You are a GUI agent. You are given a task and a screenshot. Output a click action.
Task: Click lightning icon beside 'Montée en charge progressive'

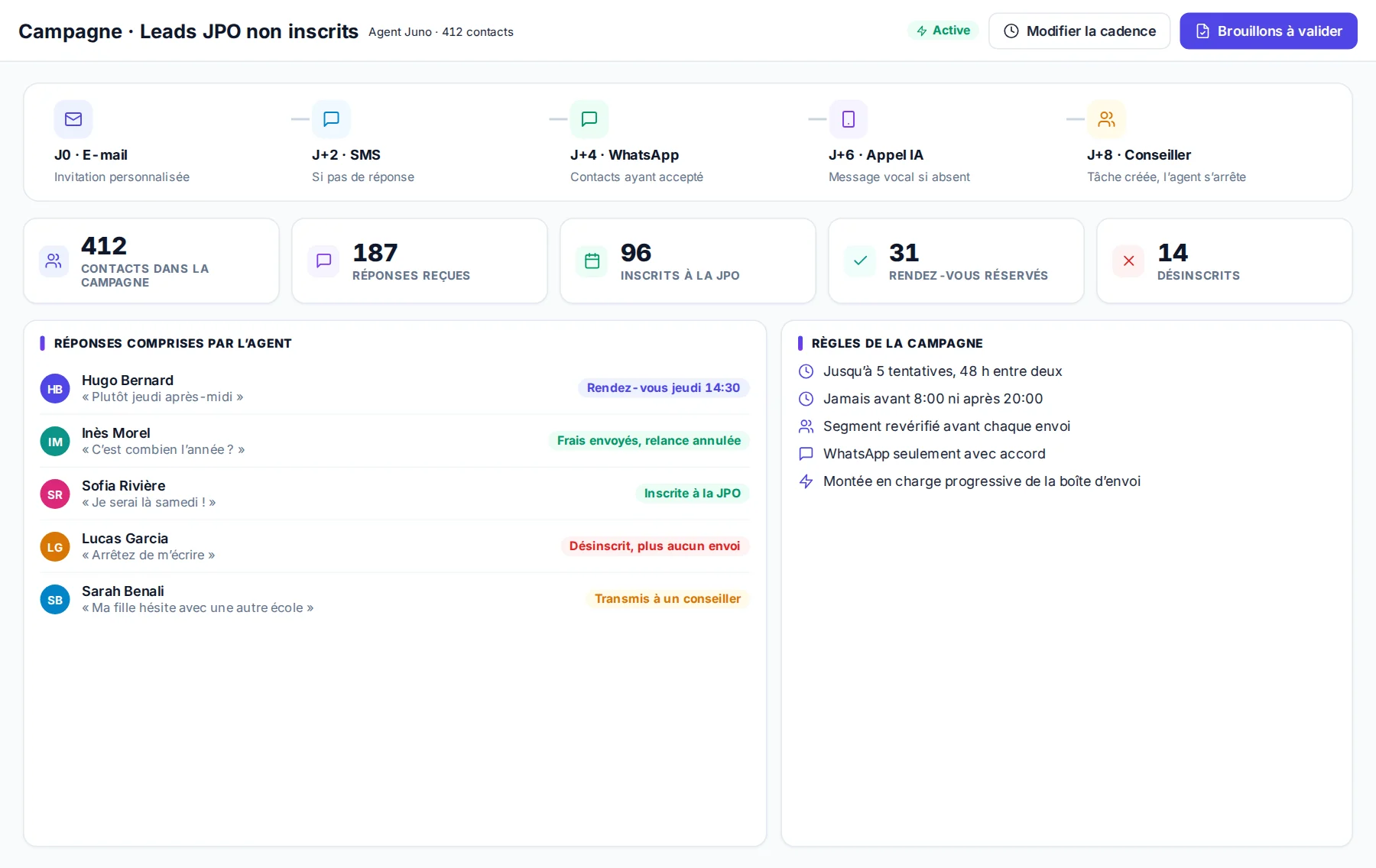point(806,481)
